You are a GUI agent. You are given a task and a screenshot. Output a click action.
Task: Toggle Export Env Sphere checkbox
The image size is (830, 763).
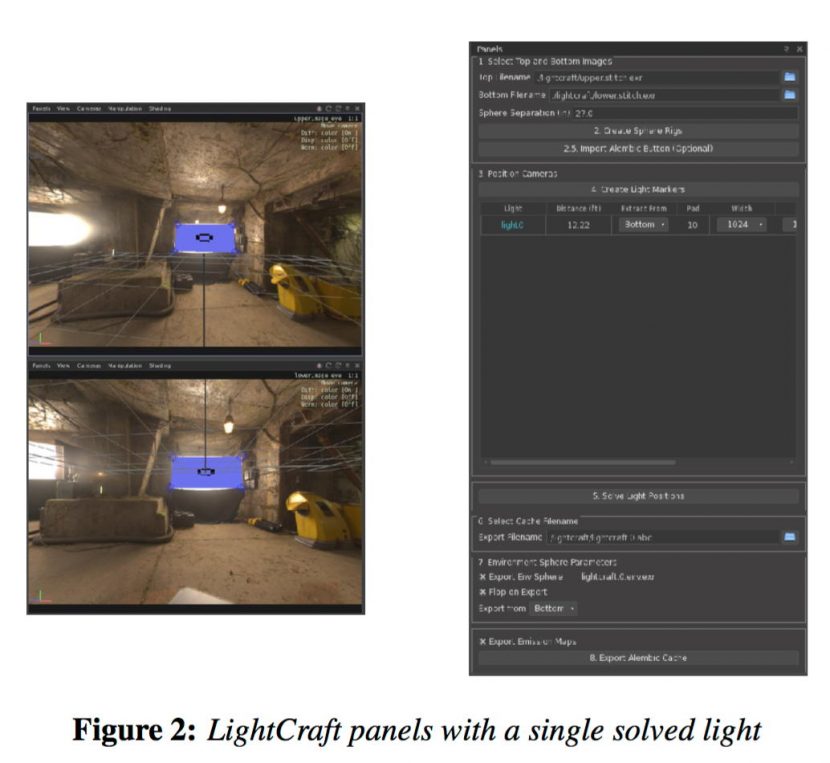(x=482, y=576)
